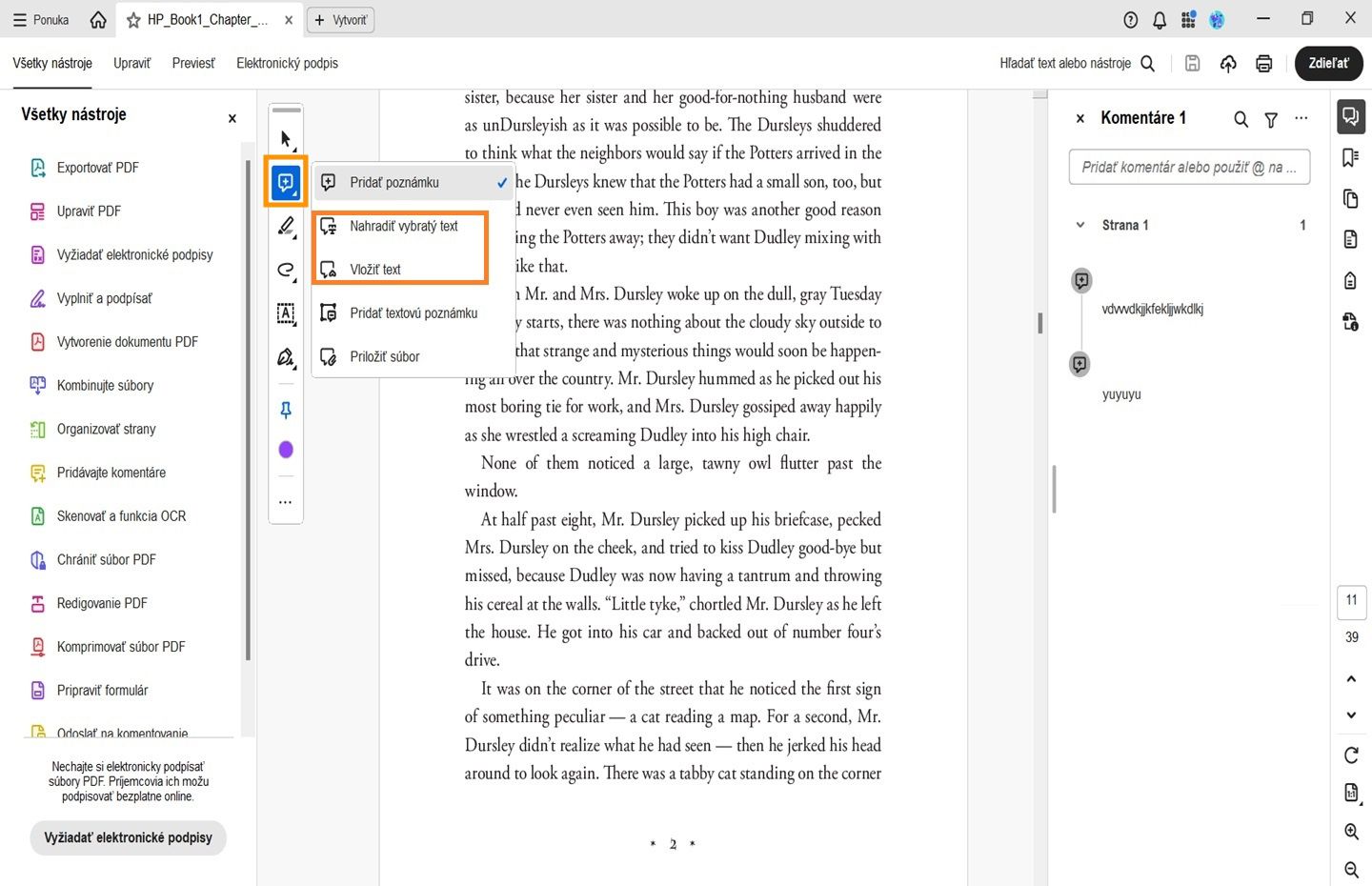Select the comment vdvwdkjjkfekljjwkdlkj
1372x886 pixels.
point(1153,309)
